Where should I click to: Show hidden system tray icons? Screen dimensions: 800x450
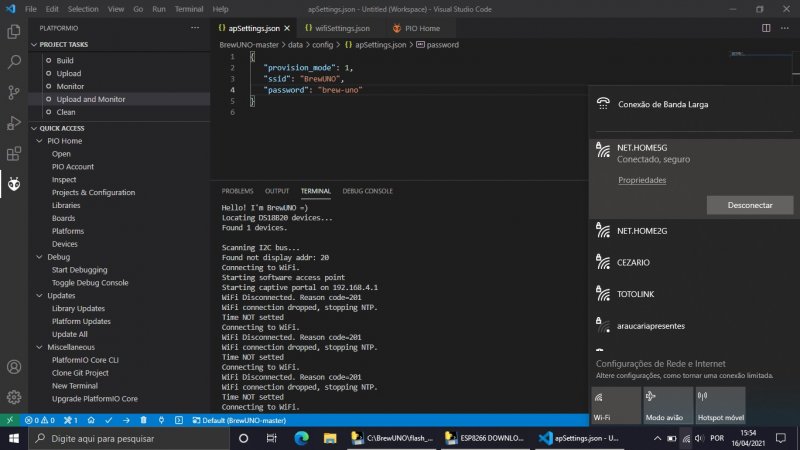point(657,438)
